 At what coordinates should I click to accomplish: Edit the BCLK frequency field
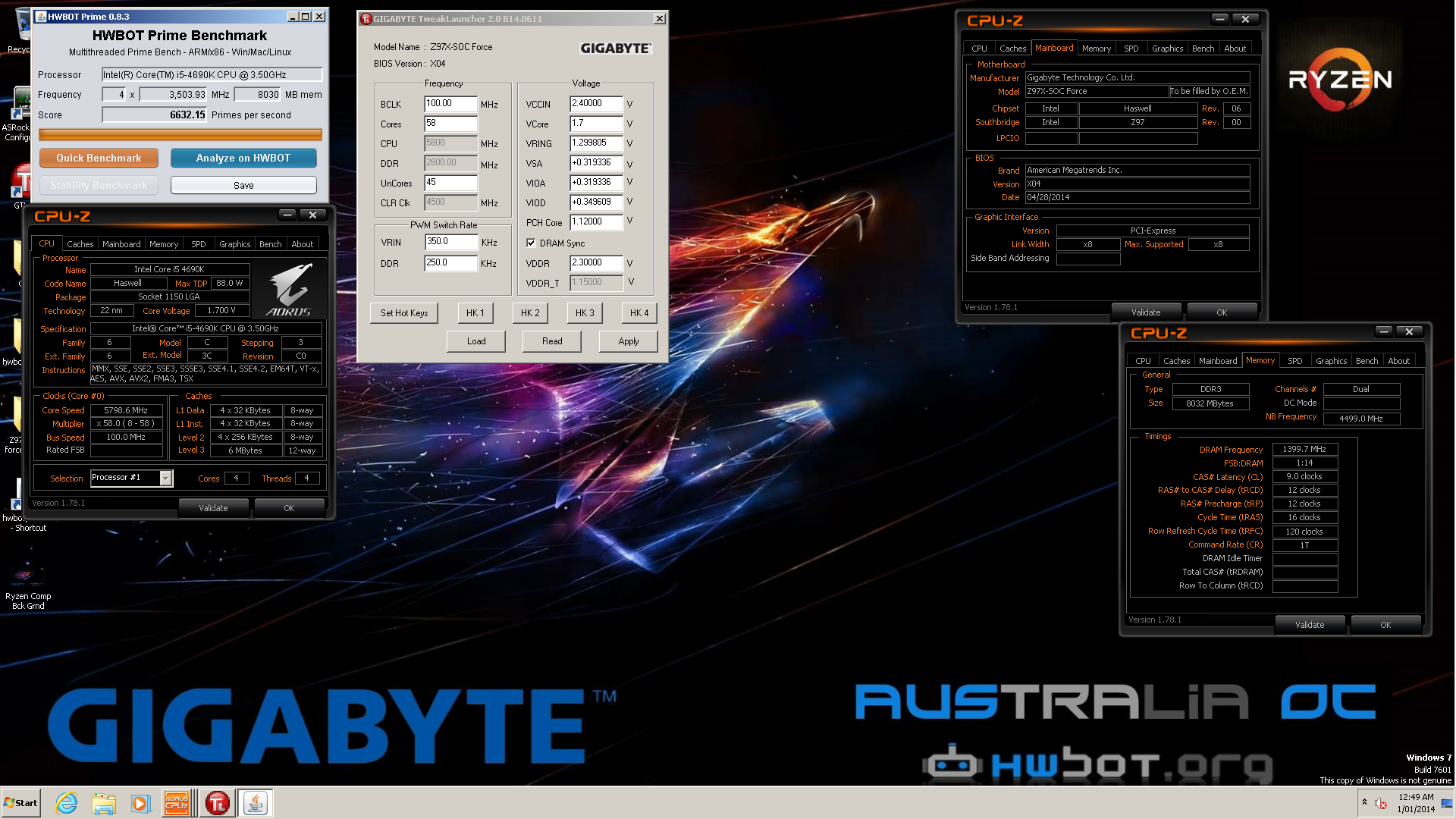coord(451,104)
